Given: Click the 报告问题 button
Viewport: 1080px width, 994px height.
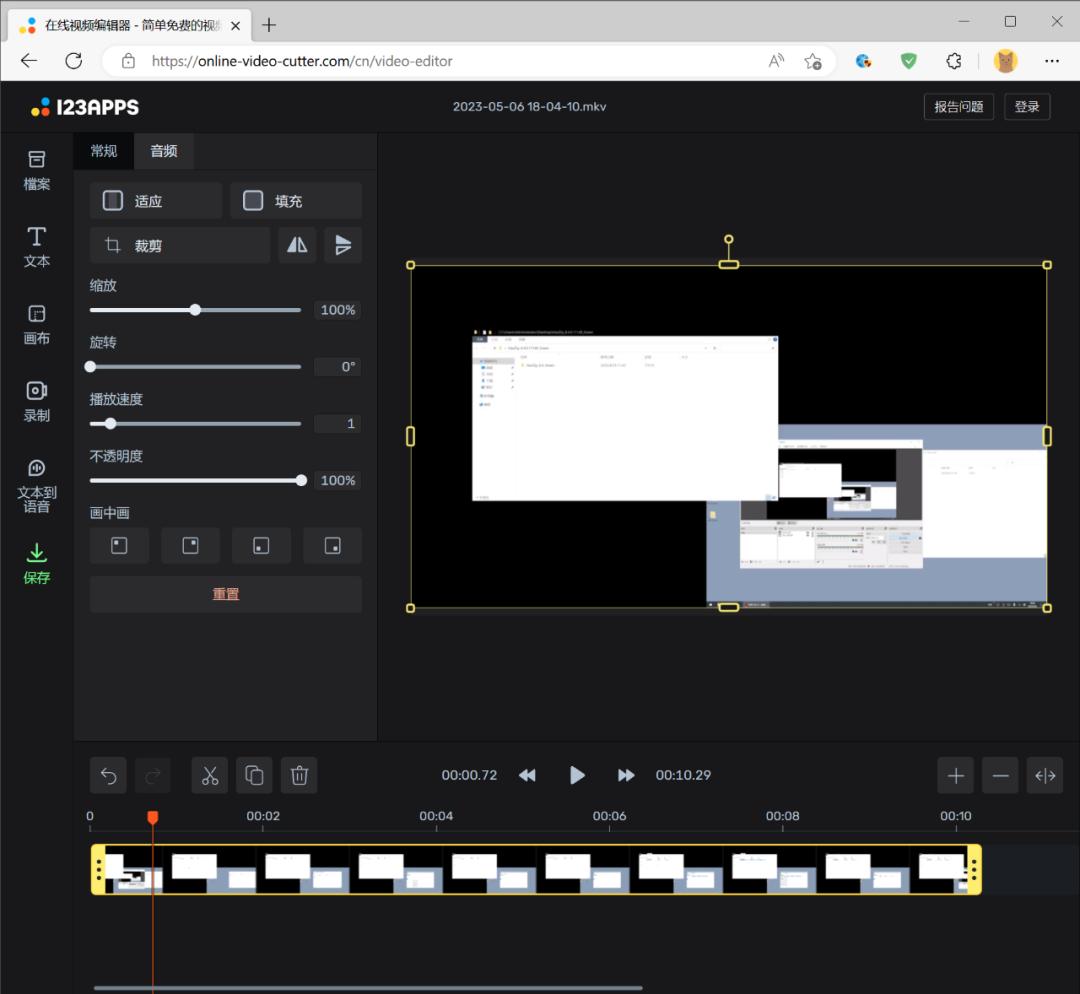Looking at the screenshot, I should click(x=958, y=107).
